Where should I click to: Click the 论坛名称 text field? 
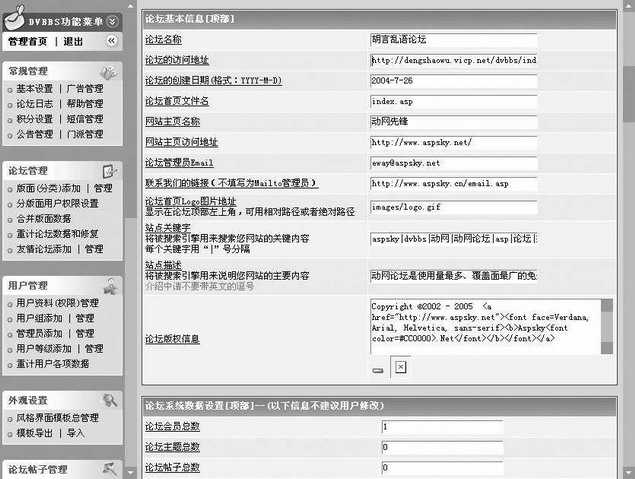coord(453,41)
